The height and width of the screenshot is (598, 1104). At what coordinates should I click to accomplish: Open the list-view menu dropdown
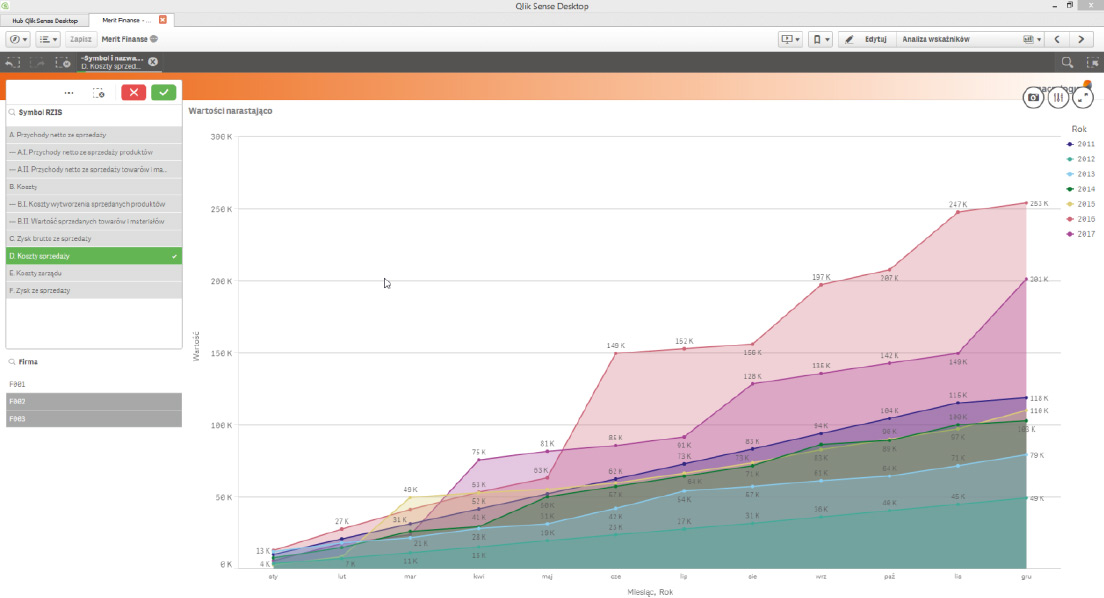(x=48, y=39)
